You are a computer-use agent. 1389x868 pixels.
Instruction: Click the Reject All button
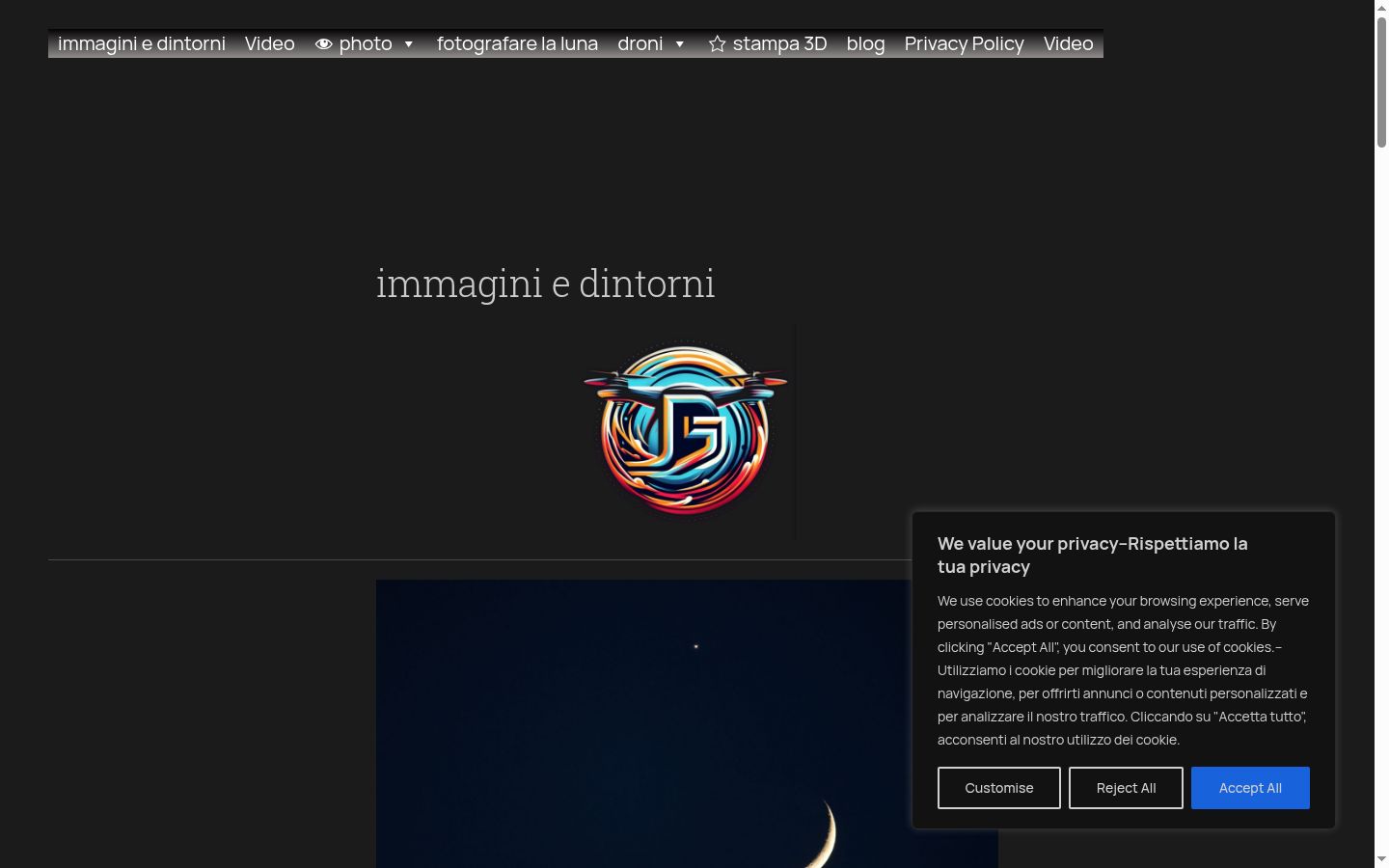(1126, 788)
